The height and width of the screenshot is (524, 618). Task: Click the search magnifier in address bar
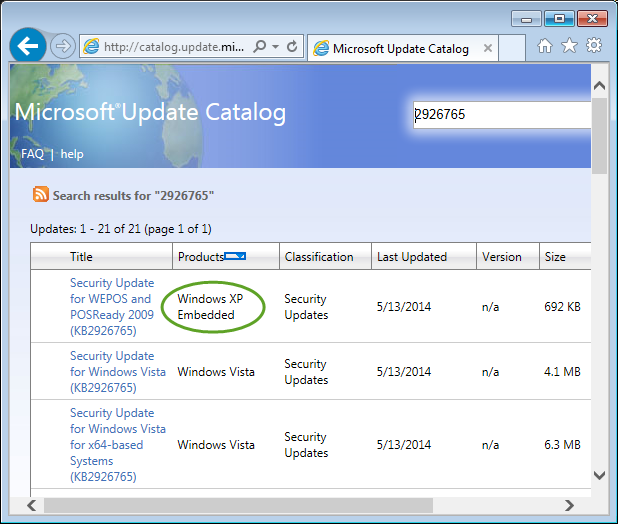(260, 47)
